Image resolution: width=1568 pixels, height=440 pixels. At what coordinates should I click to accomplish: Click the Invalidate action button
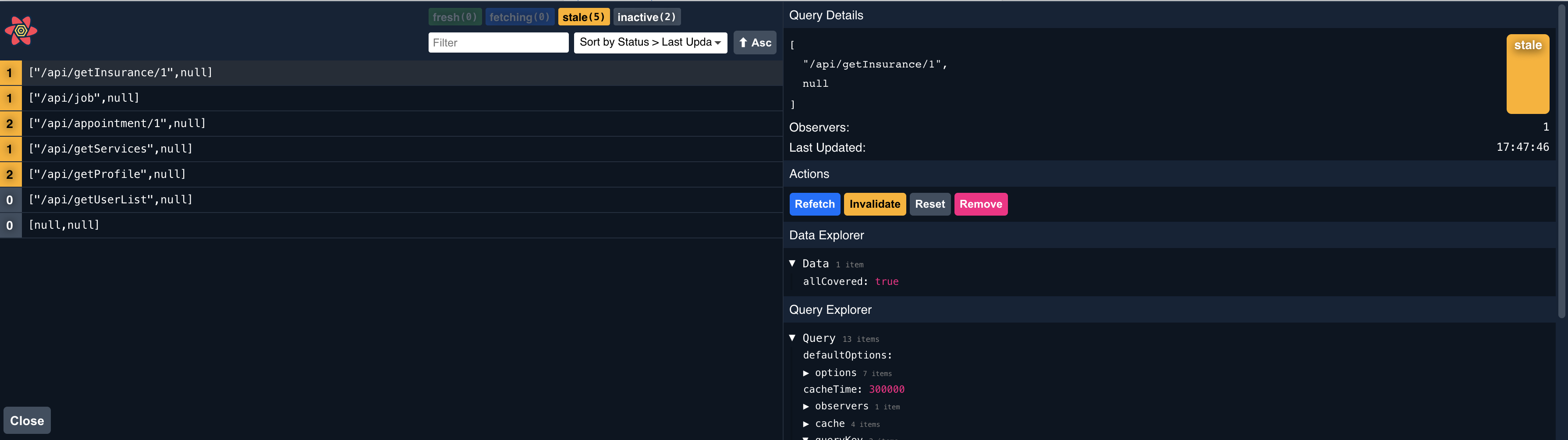click(874, 204)
